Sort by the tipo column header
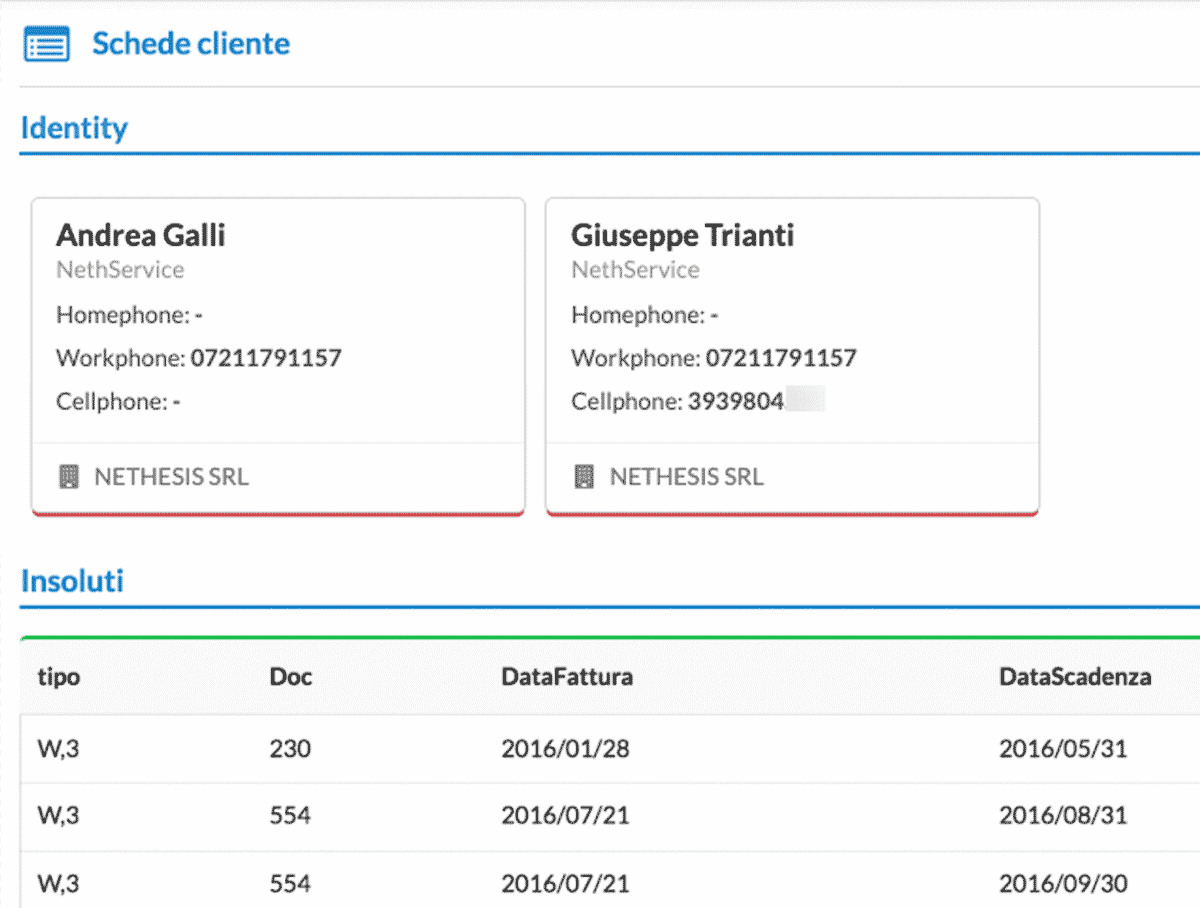This screenshot has height=908, width=1200. click(59, 677)
